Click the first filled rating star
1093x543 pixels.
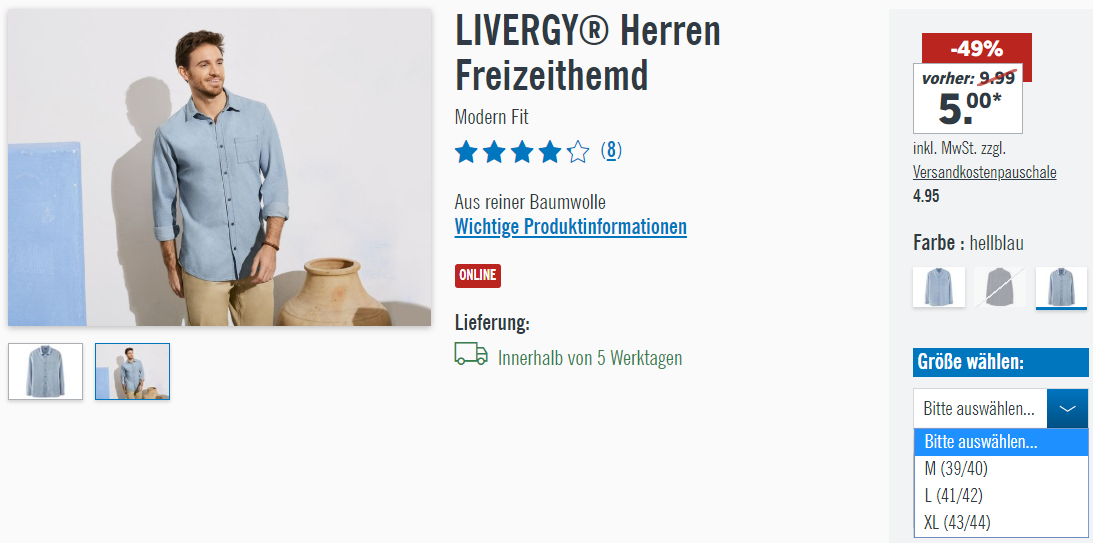pos(466,151)
